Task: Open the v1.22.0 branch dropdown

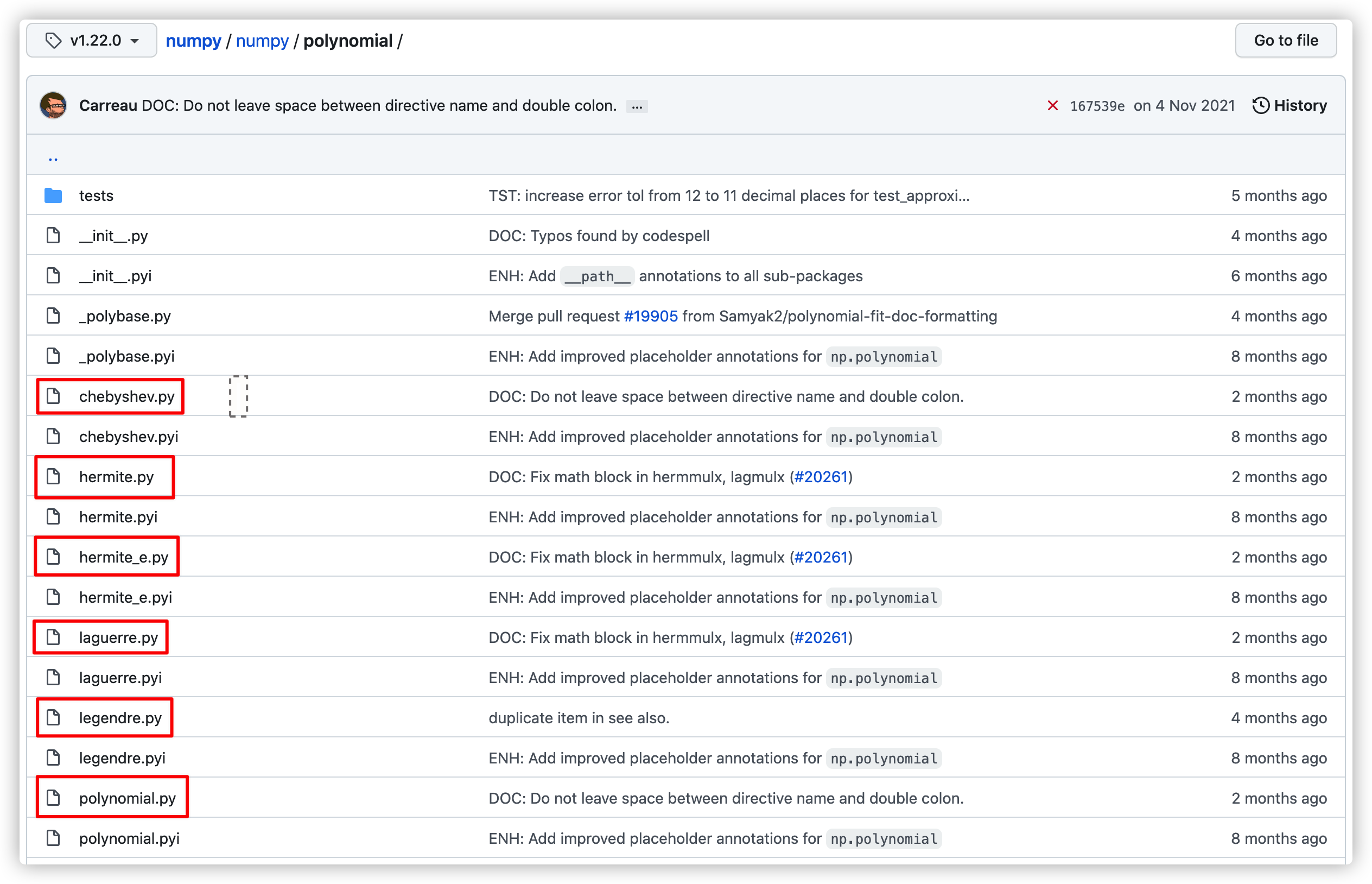Action: tap(92, 41)
